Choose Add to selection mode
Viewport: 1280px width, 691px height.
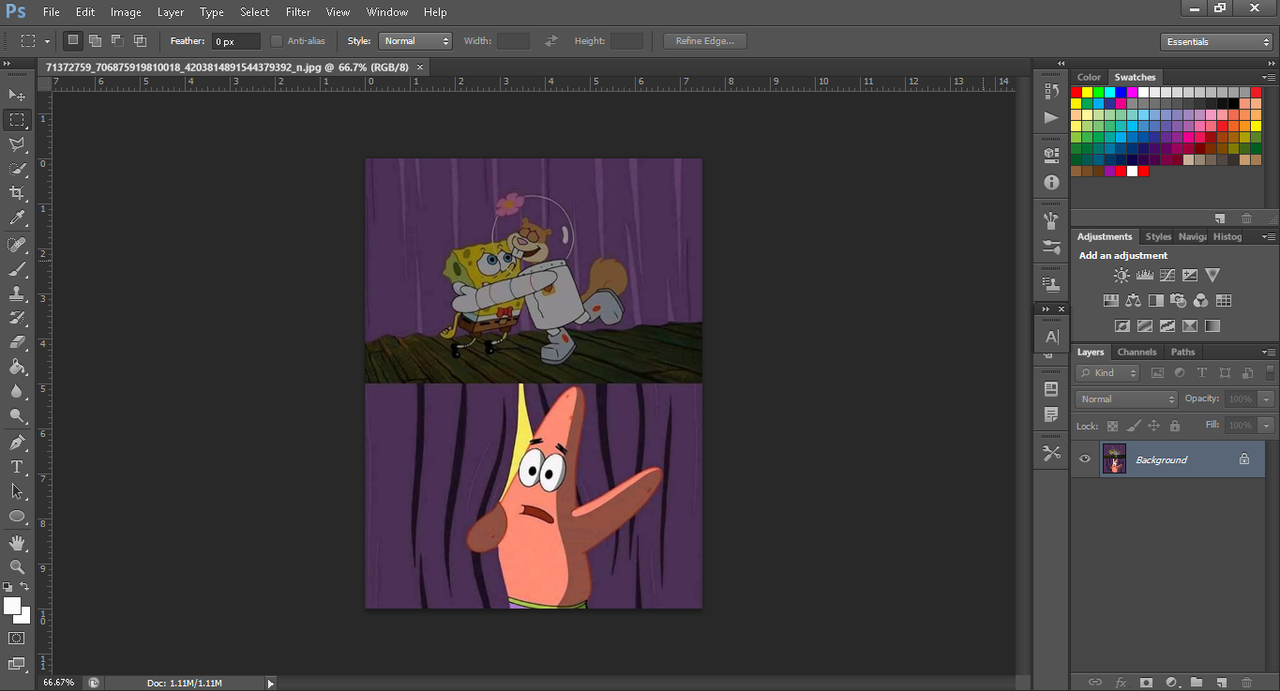coord(95,41)
